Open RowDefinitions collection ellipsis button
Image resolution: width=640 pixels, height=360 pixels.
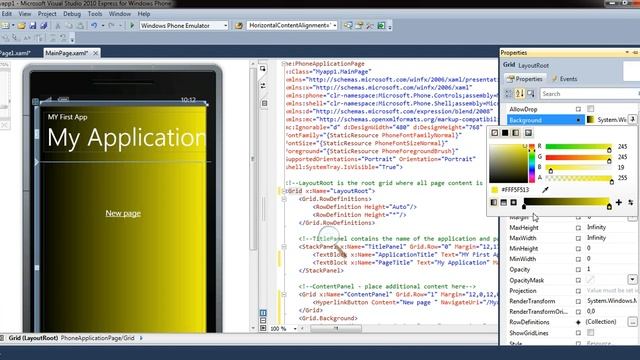point(632,322)
